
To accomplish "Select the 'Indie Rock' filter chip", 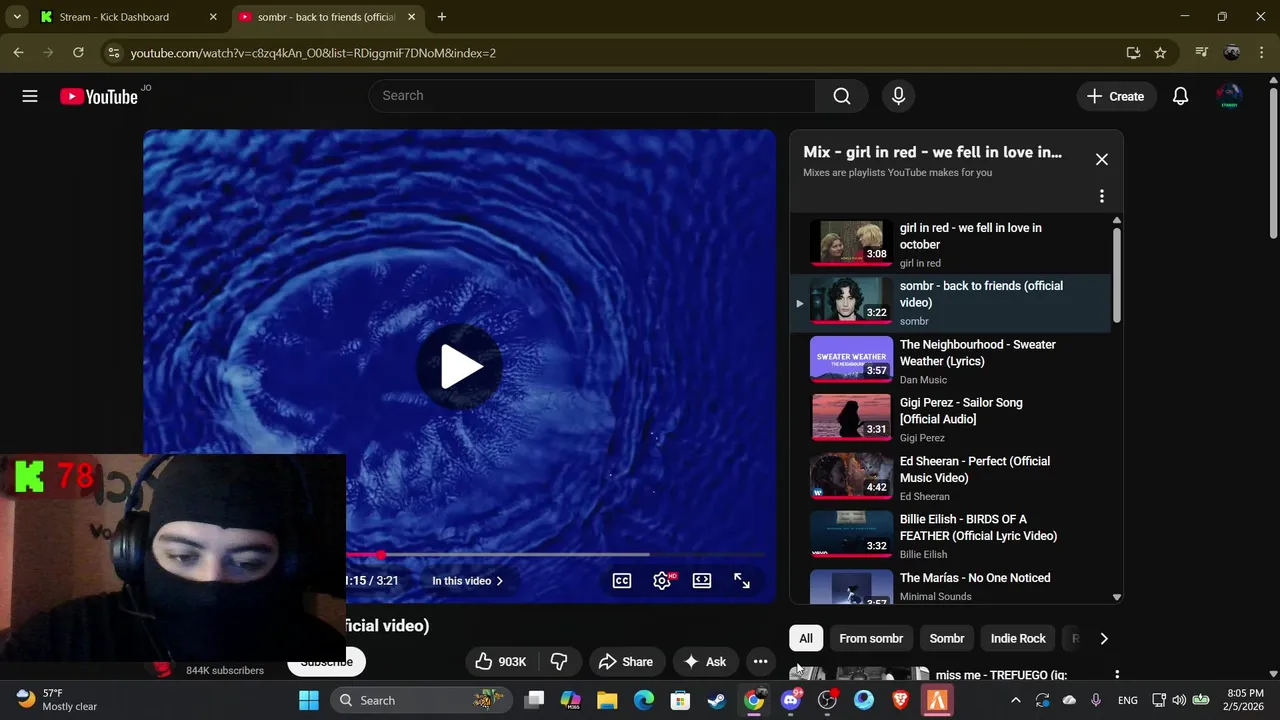I will point(1018,639).
